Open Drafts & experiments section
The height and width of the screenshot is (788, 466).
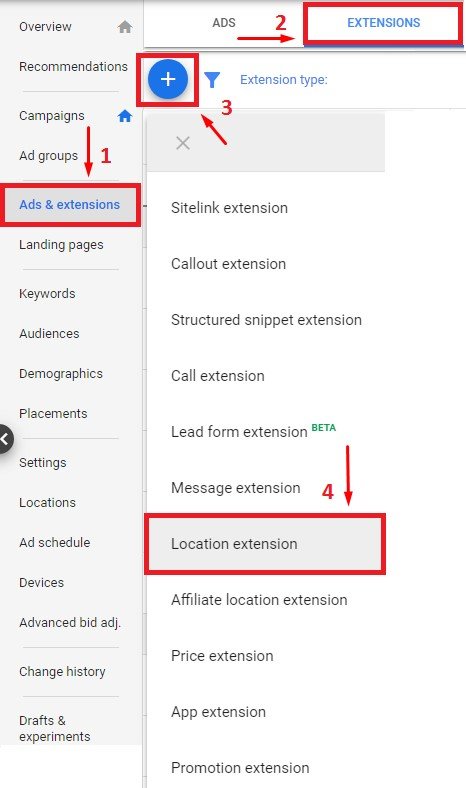[55, 728]
